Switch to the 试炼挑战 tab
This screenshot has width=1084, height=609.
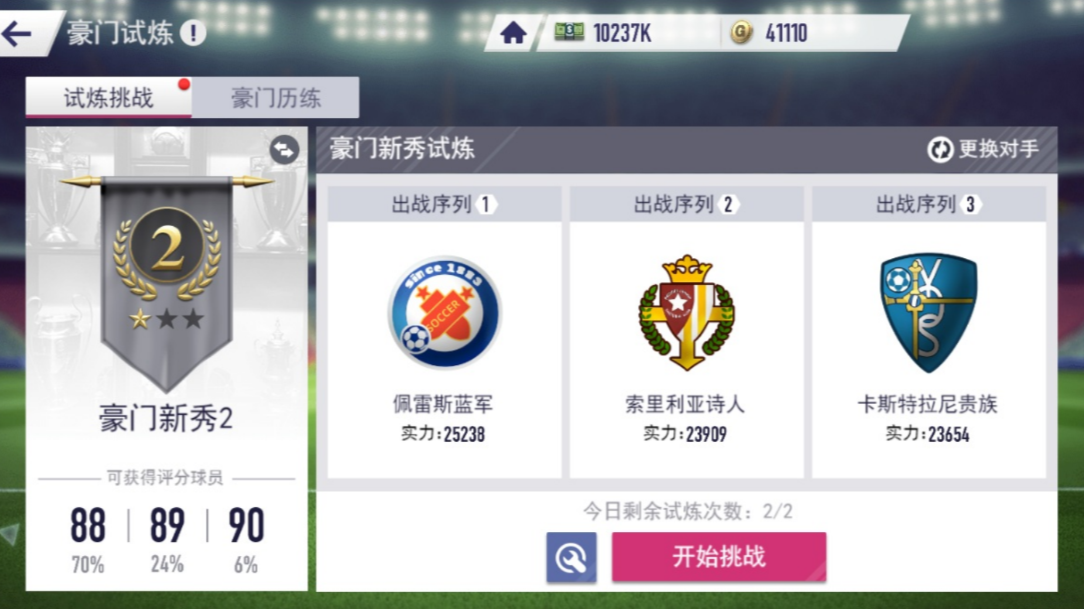pyautogui.click(x=109, y=97)
